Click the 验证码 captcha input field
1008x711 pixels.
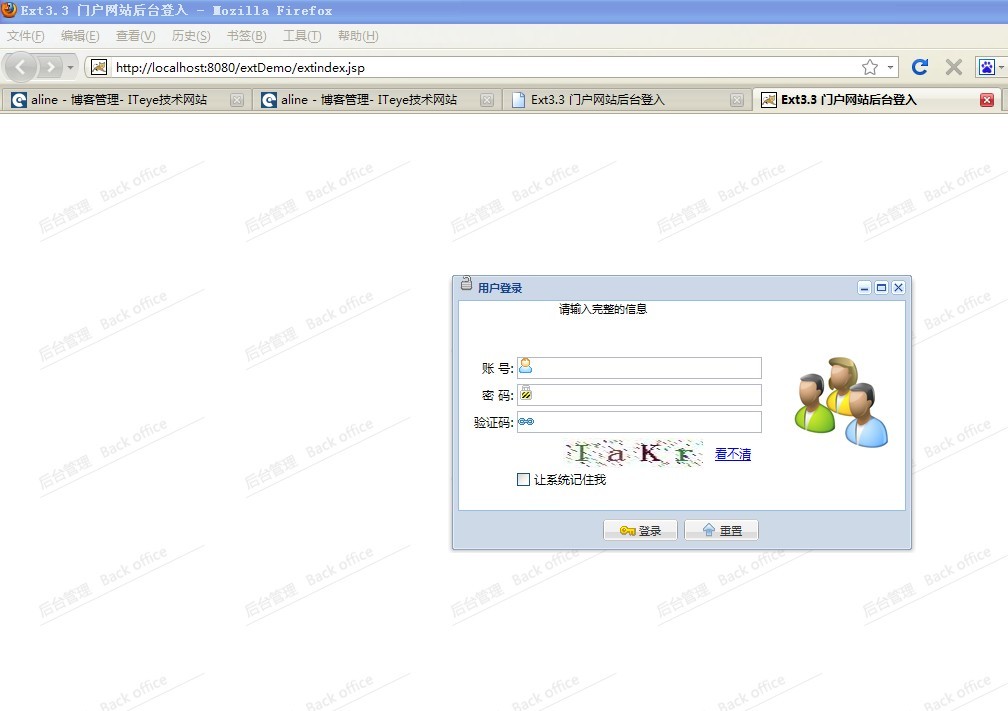(639, 422)
